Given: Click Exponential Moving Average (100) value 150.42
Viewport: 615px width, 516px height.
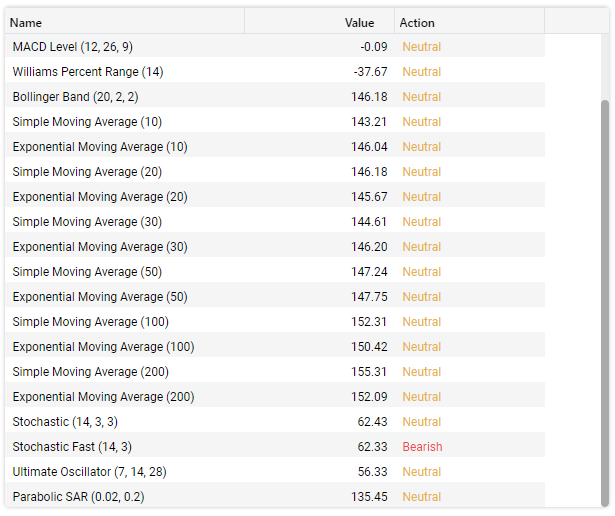Looking at the screenshot, I should pyautogui.click(x=369, y=347).
